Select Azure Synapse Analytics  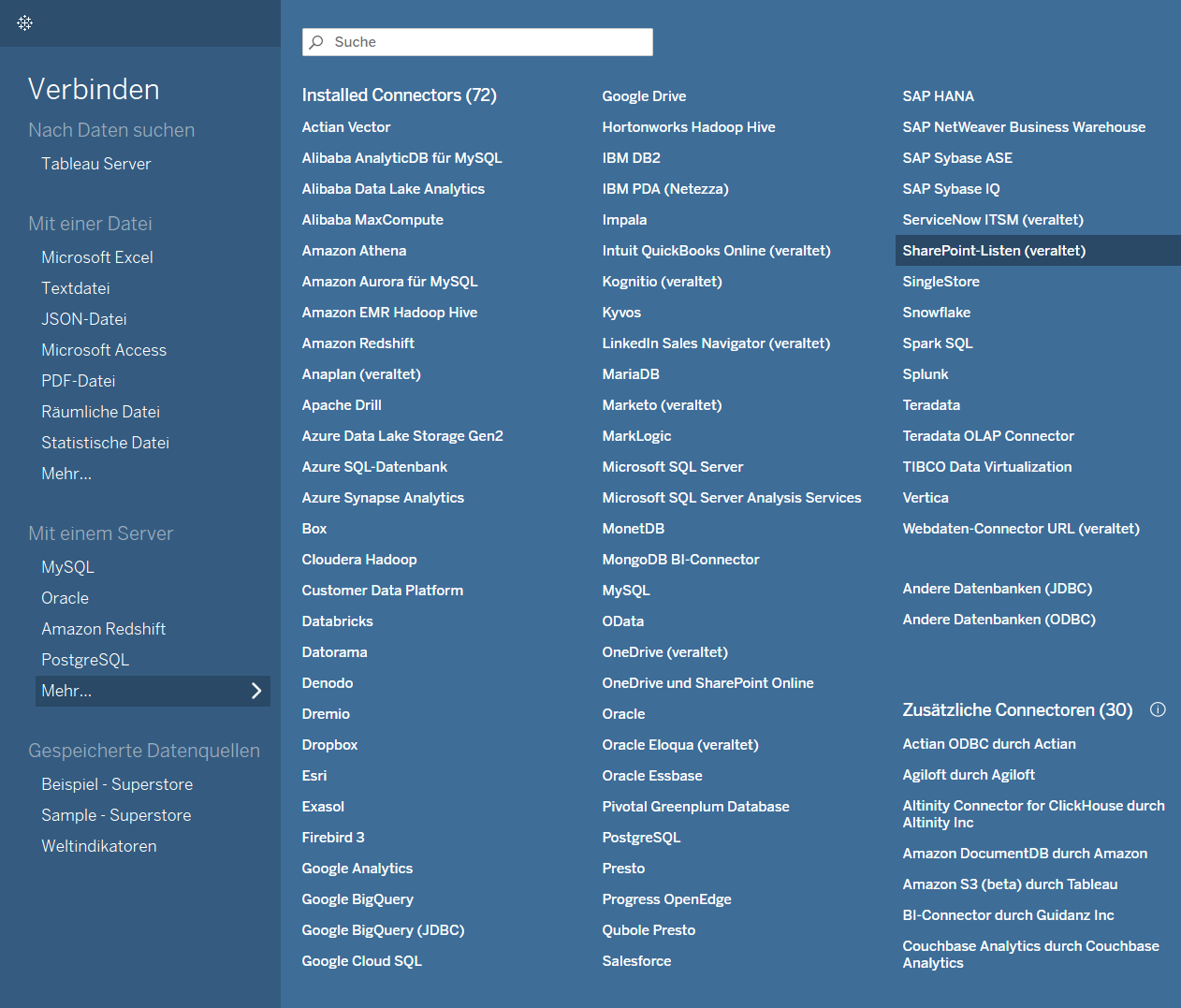[383, 498]
